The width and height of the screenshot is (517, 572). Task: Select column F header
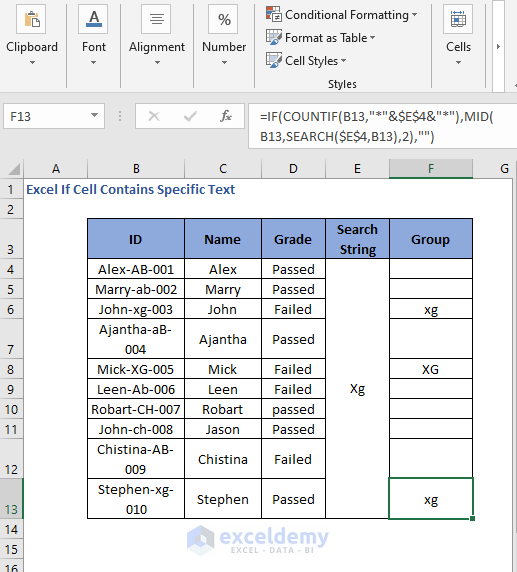coord(431,169)
